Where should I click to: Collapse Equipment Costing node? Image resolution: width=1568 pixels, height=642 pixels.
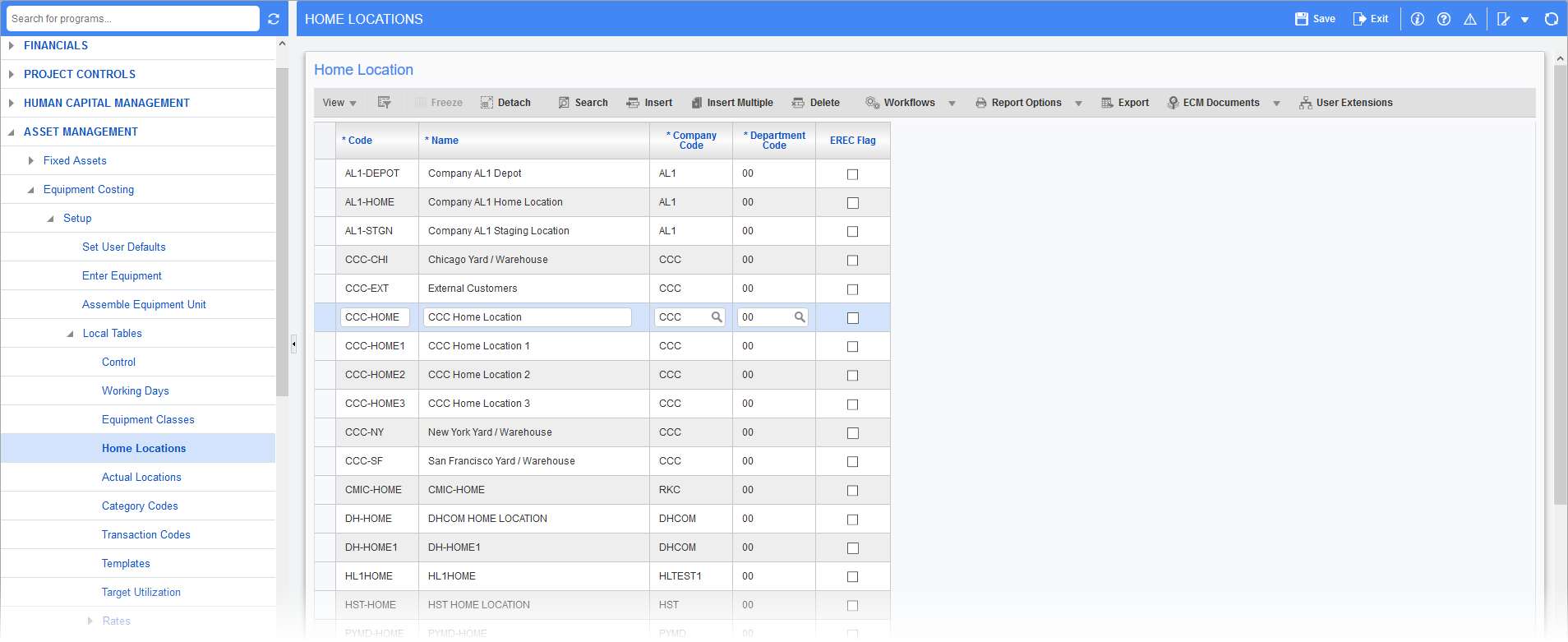[31, 190]
